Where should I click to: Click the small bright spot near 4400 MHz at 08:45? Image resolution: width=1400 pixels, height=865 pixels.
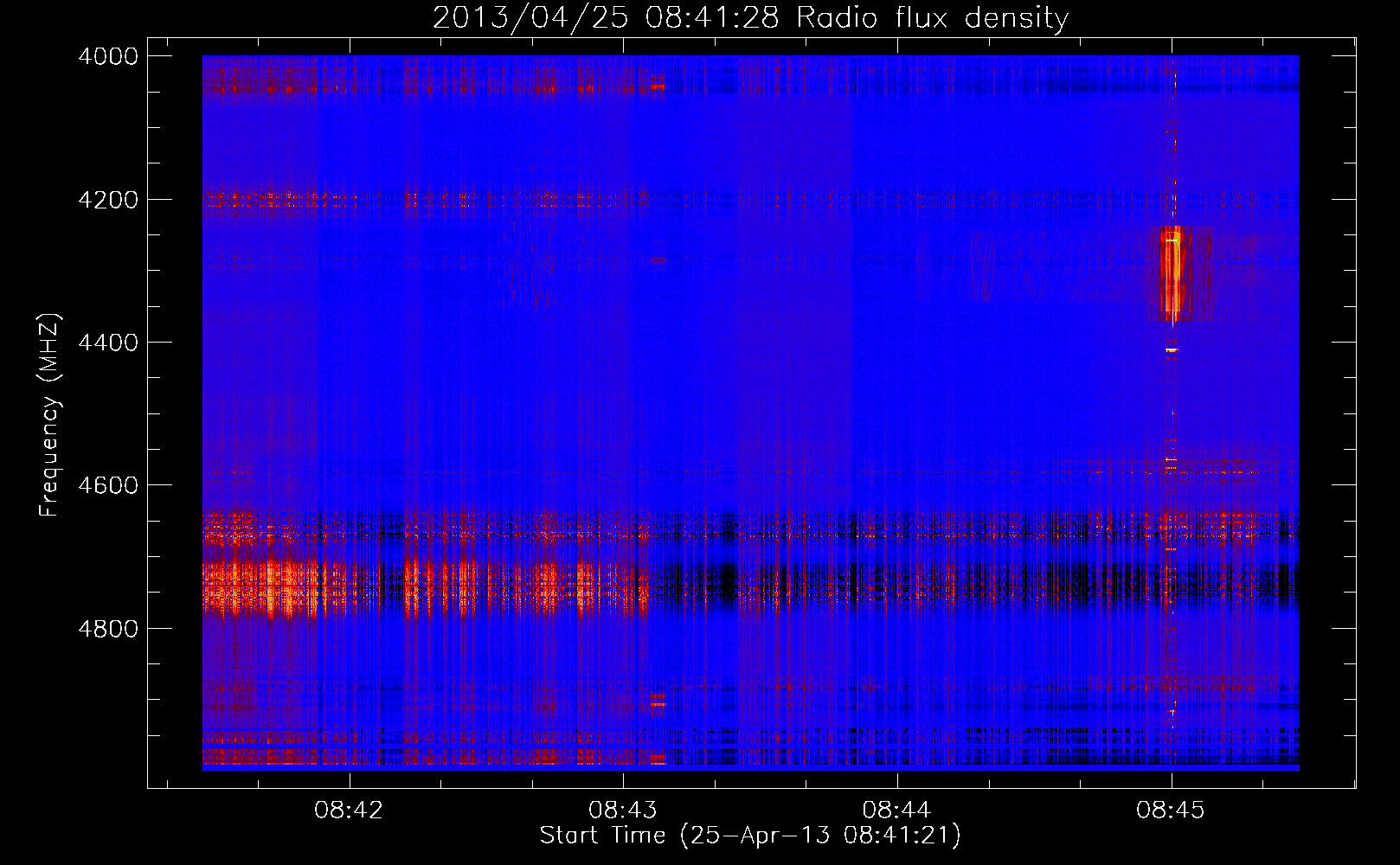click(1172, 350)
